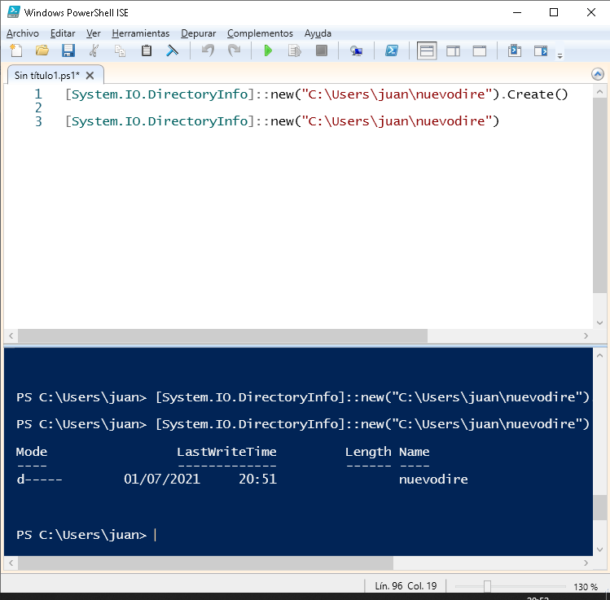Open the Complementos menu
This screenshot has width=610, height=600.
click(260, 33)
